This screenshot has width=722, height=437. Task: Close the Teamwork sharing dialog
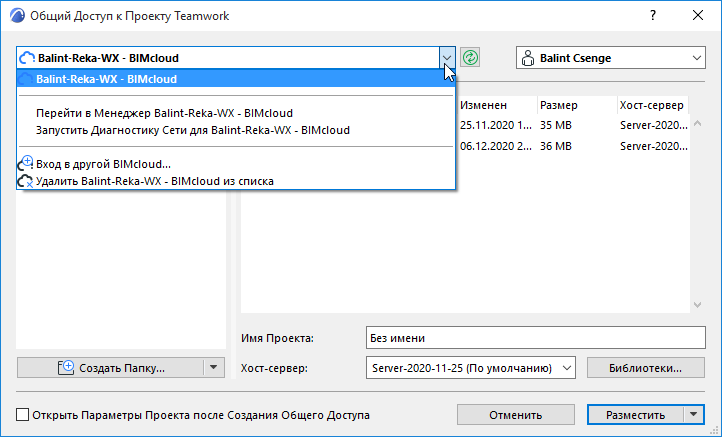pos(698,15)
